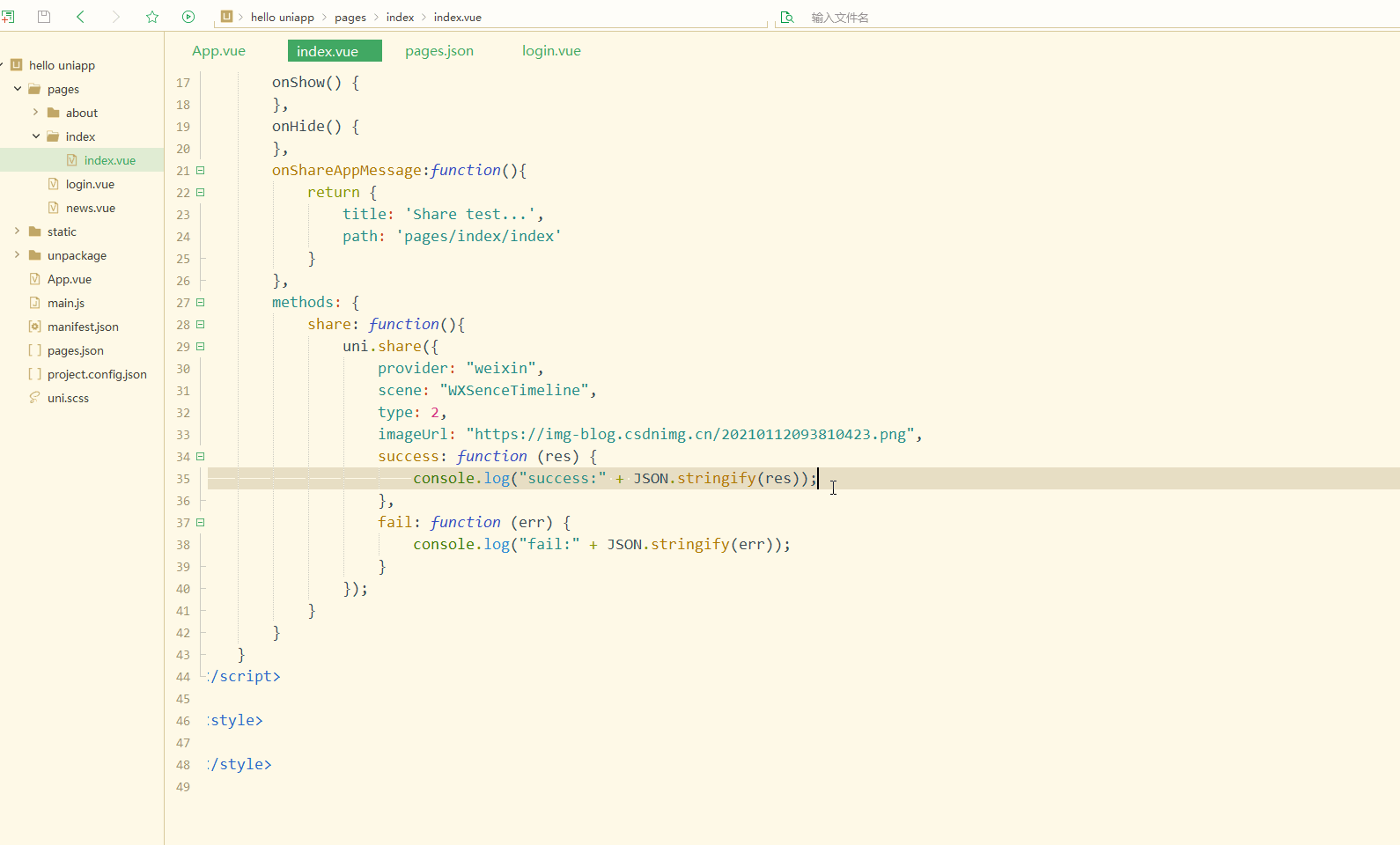The width and height of the screenshot is (1400, 845).
Task: Open news.vue from the project tree
Action: click(91, 208)
